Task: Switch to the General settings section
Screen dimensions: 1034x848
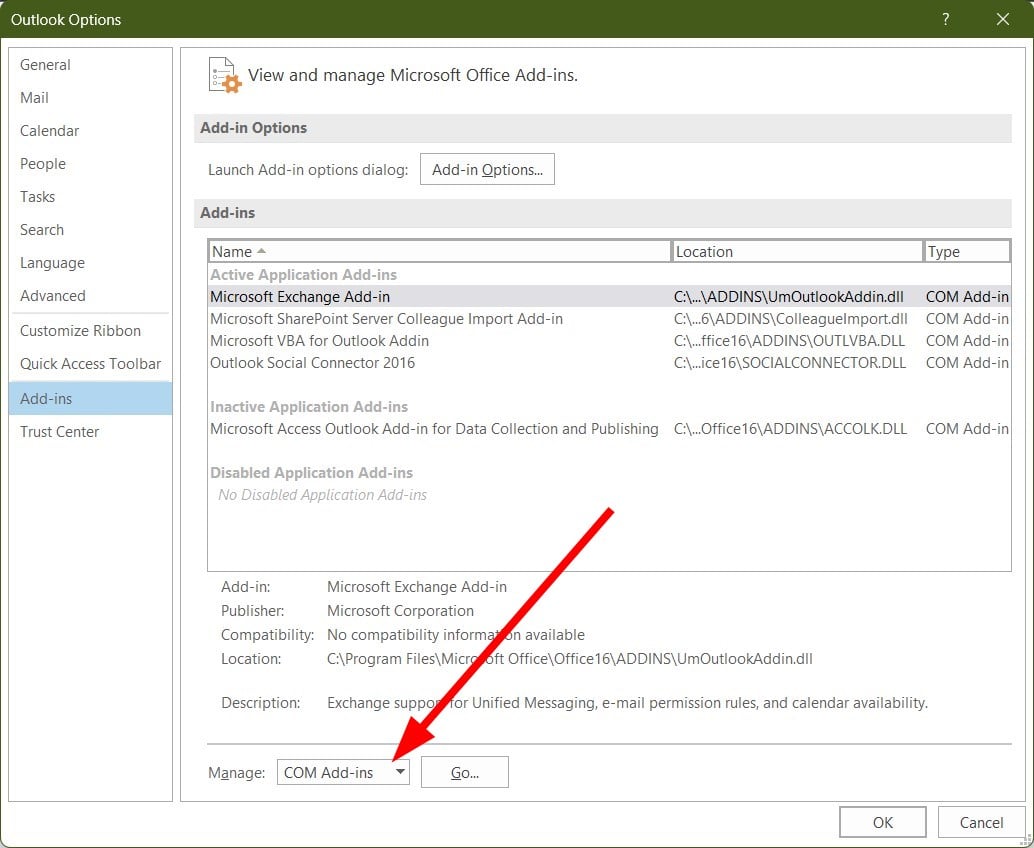Action: click(x=45, y=64)
